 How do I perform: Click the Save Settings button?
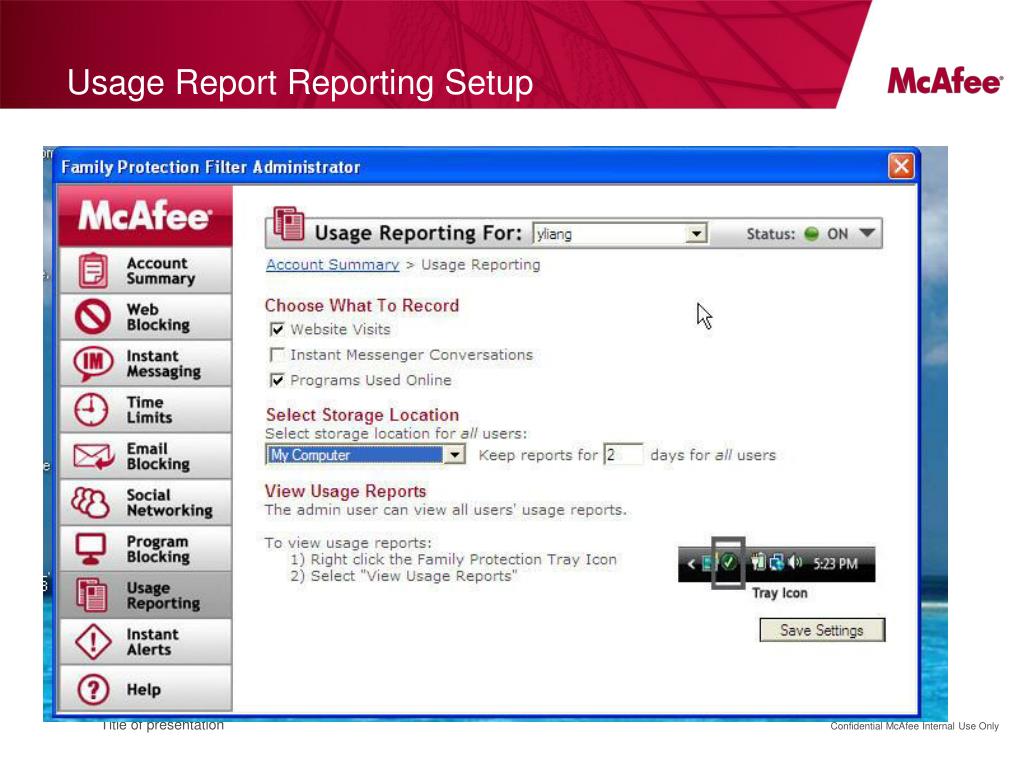[x=822, y=630]
